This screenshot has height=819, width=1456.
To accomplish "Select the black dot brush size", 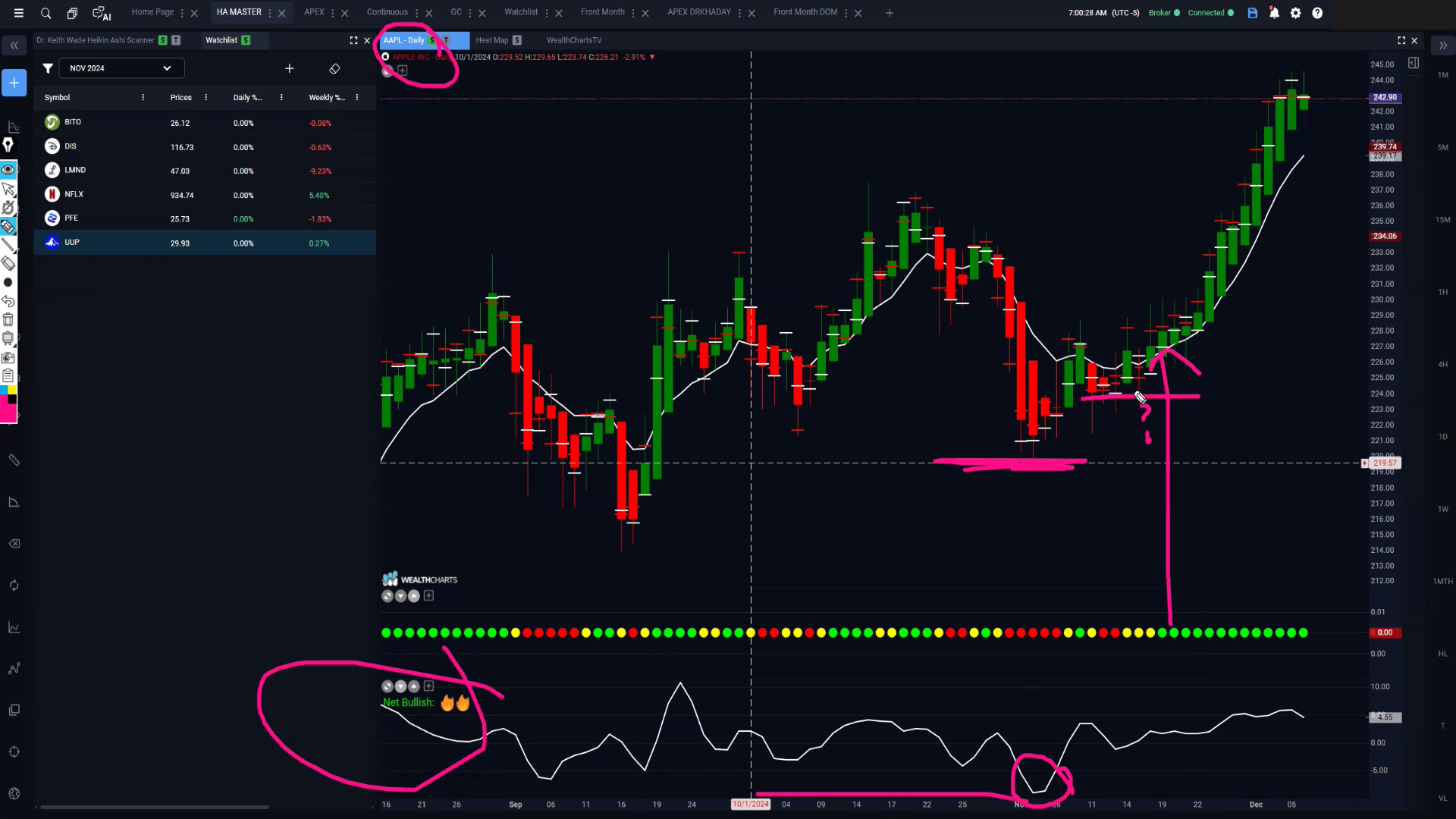I will [x=8, y=282].
